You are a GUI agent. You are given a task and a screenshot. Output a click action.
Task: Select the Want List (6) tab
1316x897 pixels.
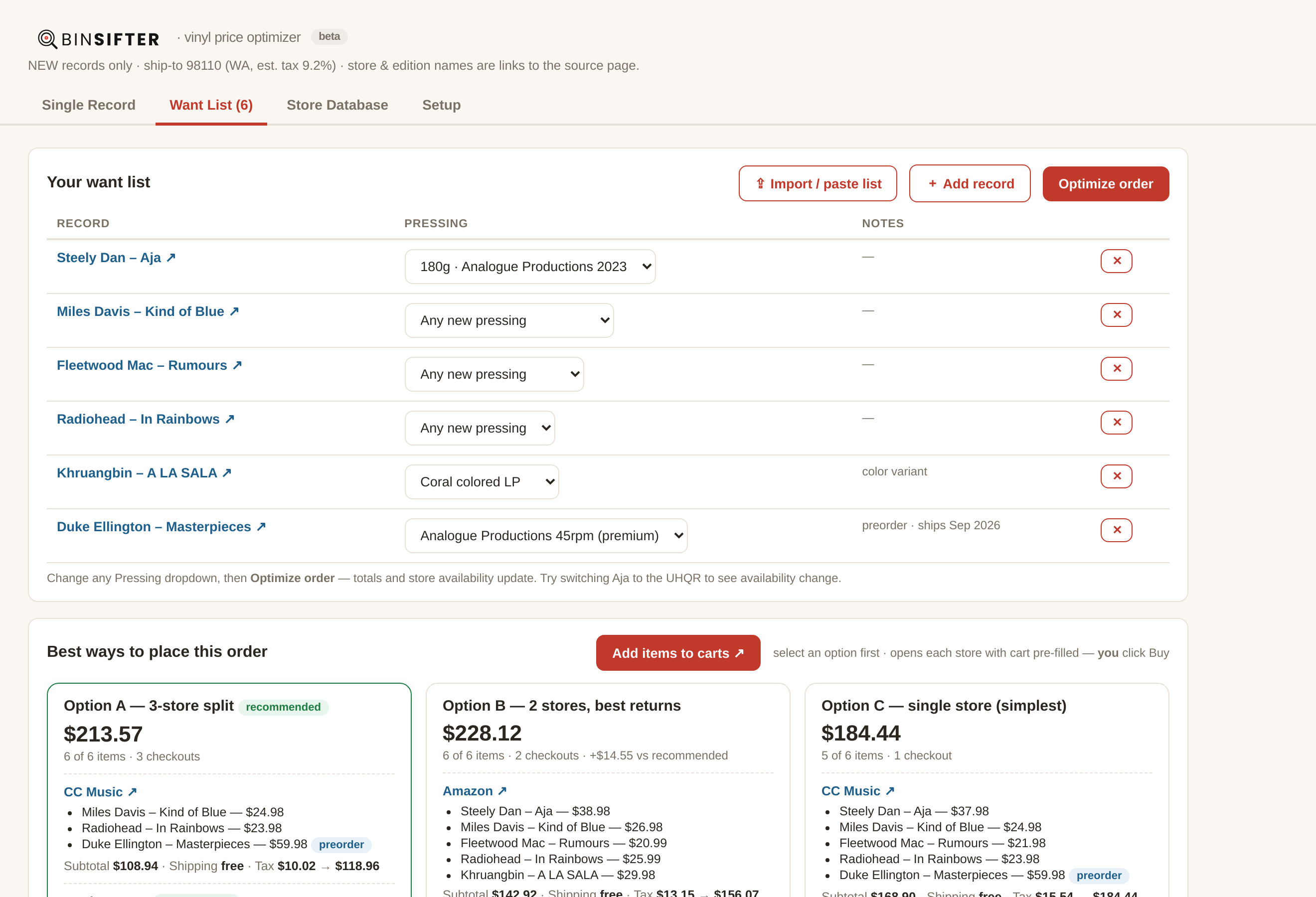click(211, 105)
